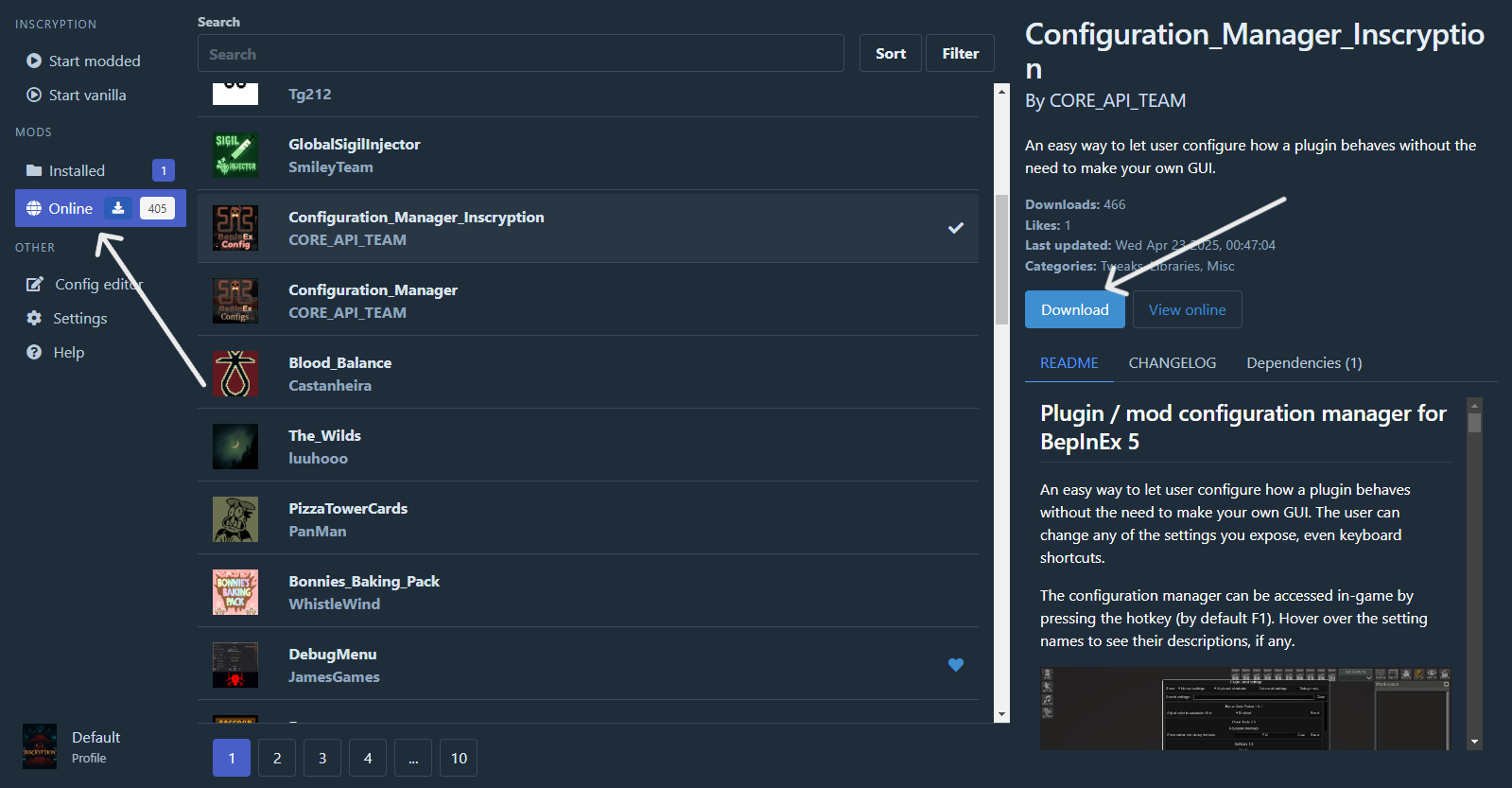Click the Configuration_Manager mod icon
Viewport: 1512px width, 788px height.
point(235,301)
